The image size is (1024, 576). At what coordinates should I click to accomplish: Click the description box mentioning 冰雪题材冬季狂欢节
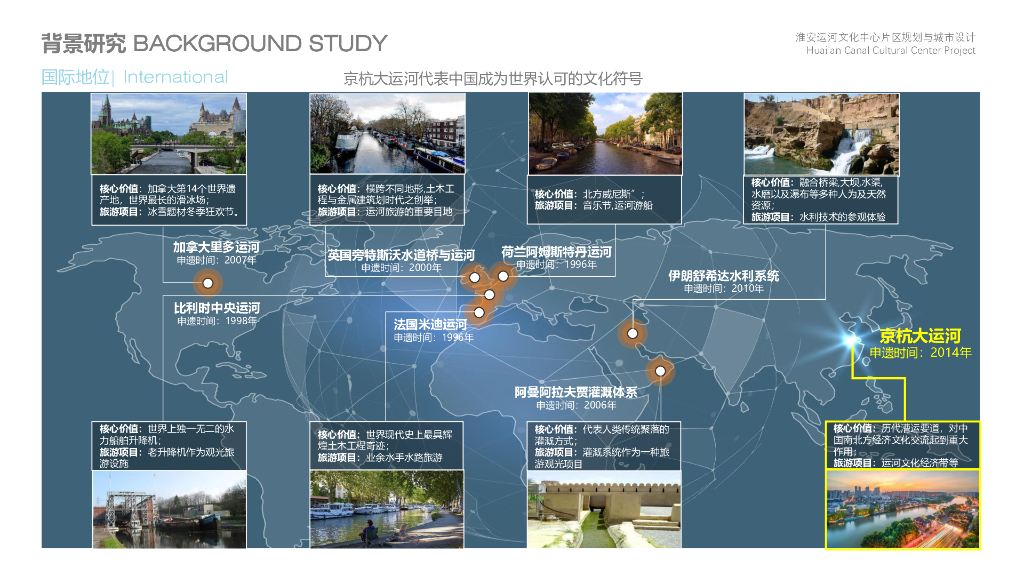click(168, 200)
